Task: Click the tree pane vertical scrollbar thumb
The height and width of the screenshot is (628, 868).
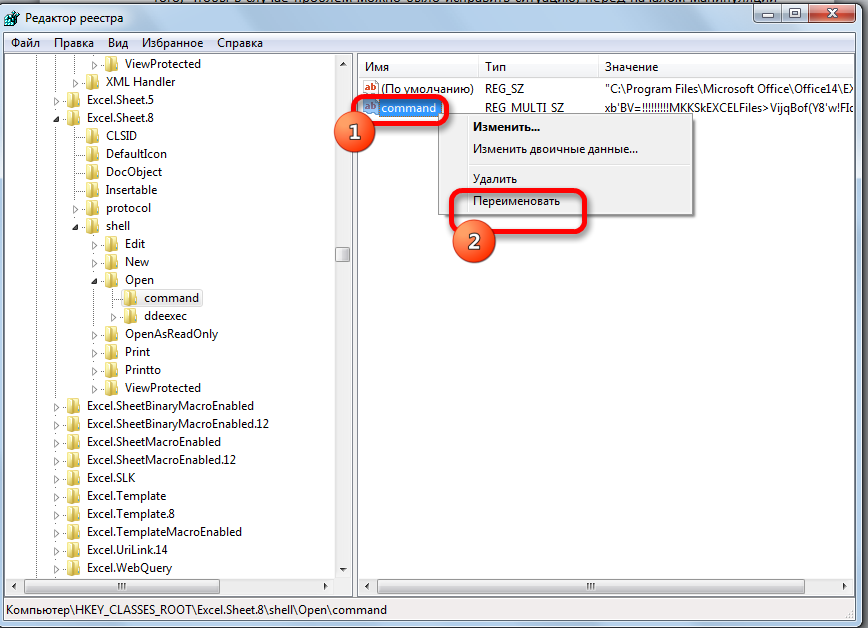Action: 343,254
